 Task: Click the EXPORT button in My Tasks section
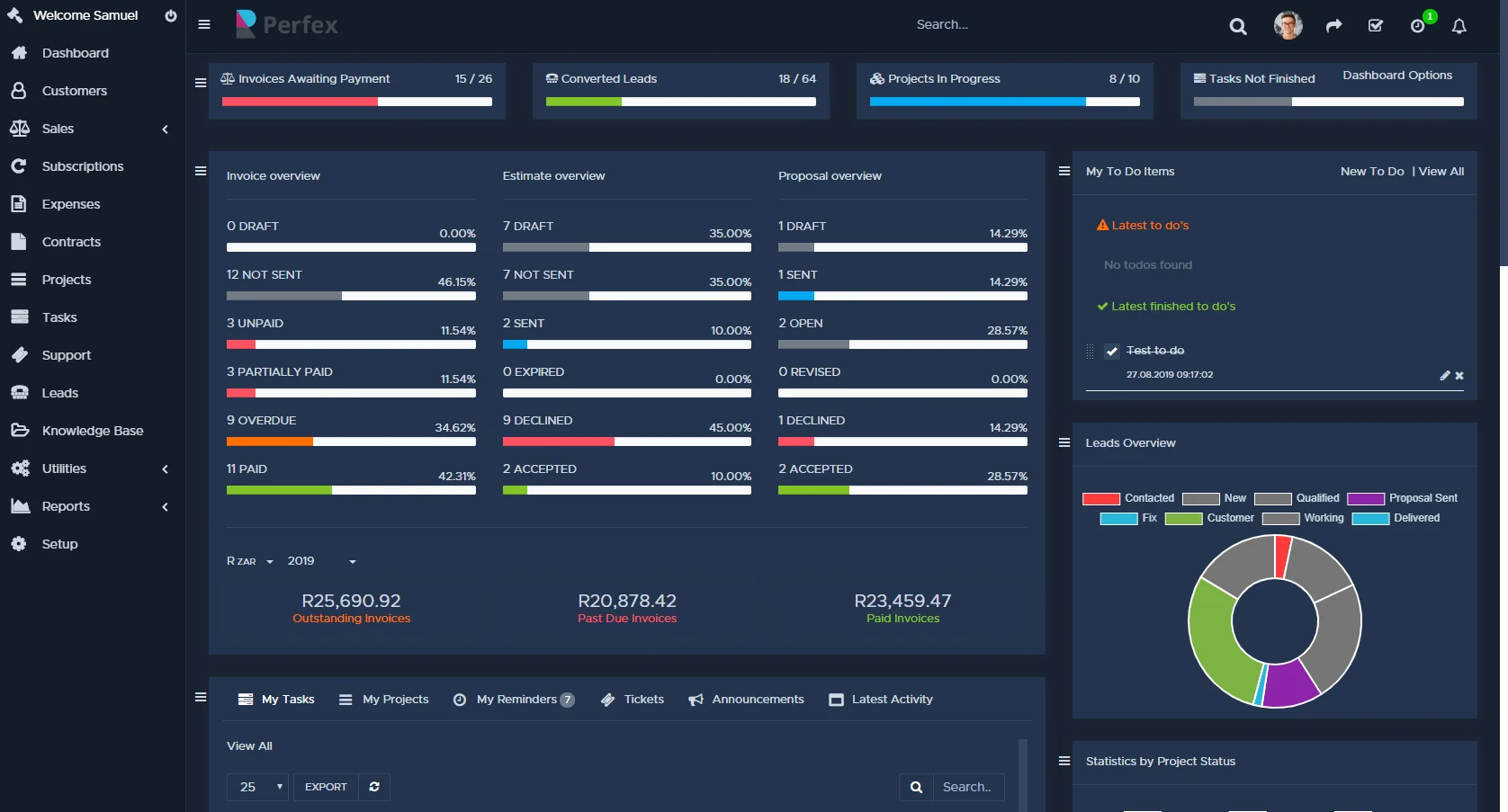click(x=325, y=787)
